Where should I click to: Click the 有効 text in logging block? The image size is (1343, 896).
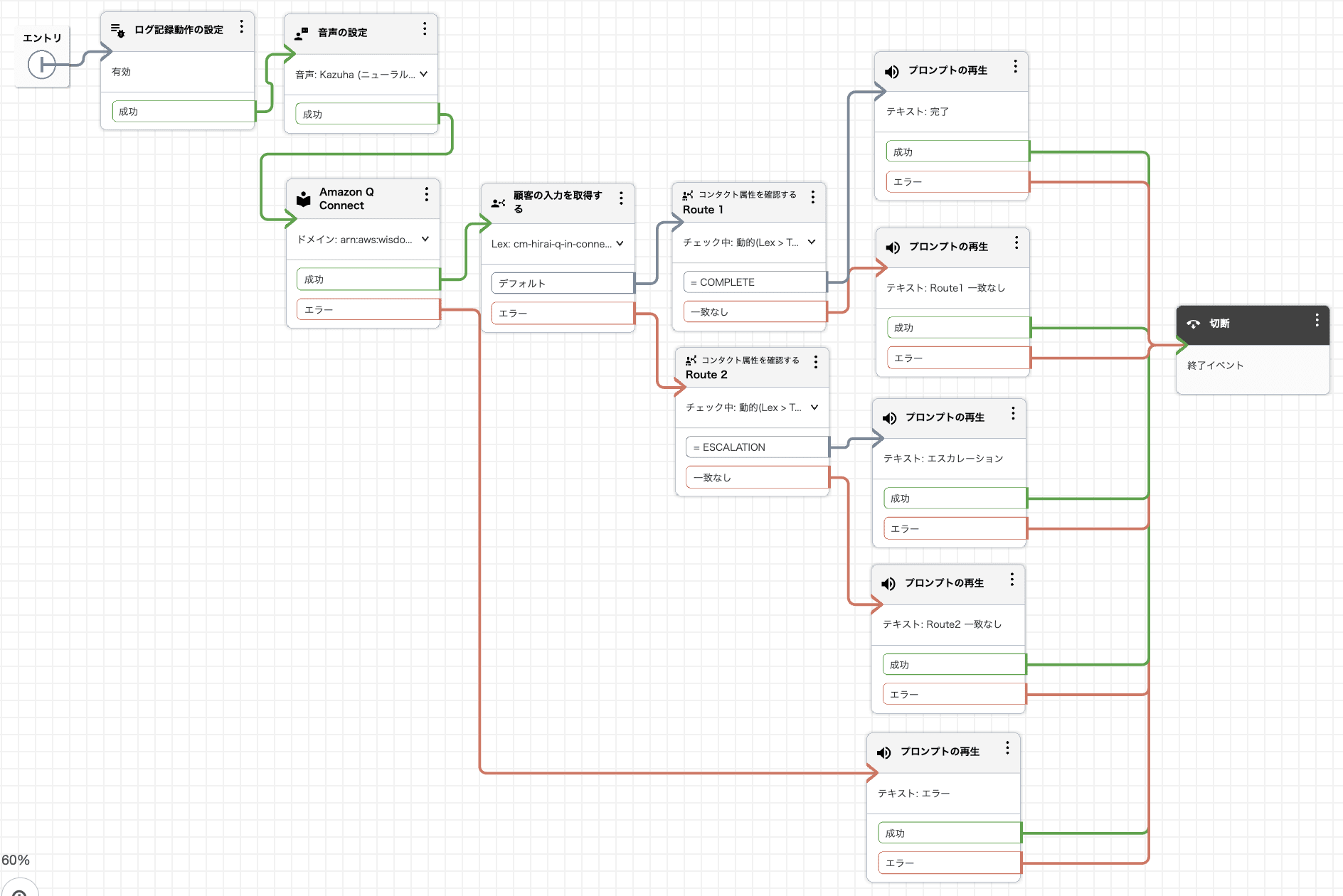(122, 72)
